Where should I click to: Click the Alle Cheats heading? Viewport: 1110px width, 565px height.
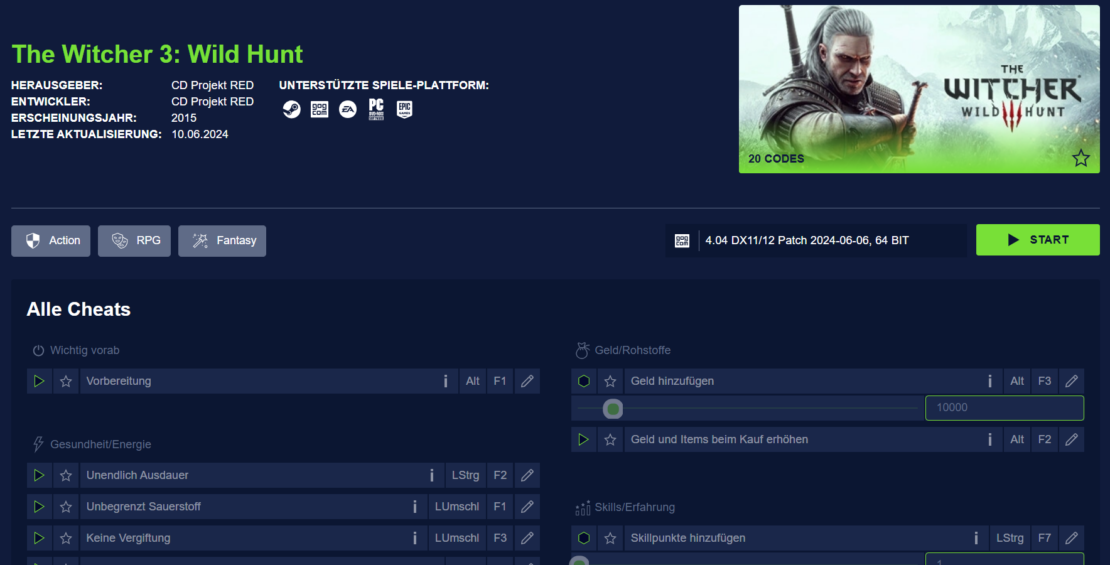point(79,309)
